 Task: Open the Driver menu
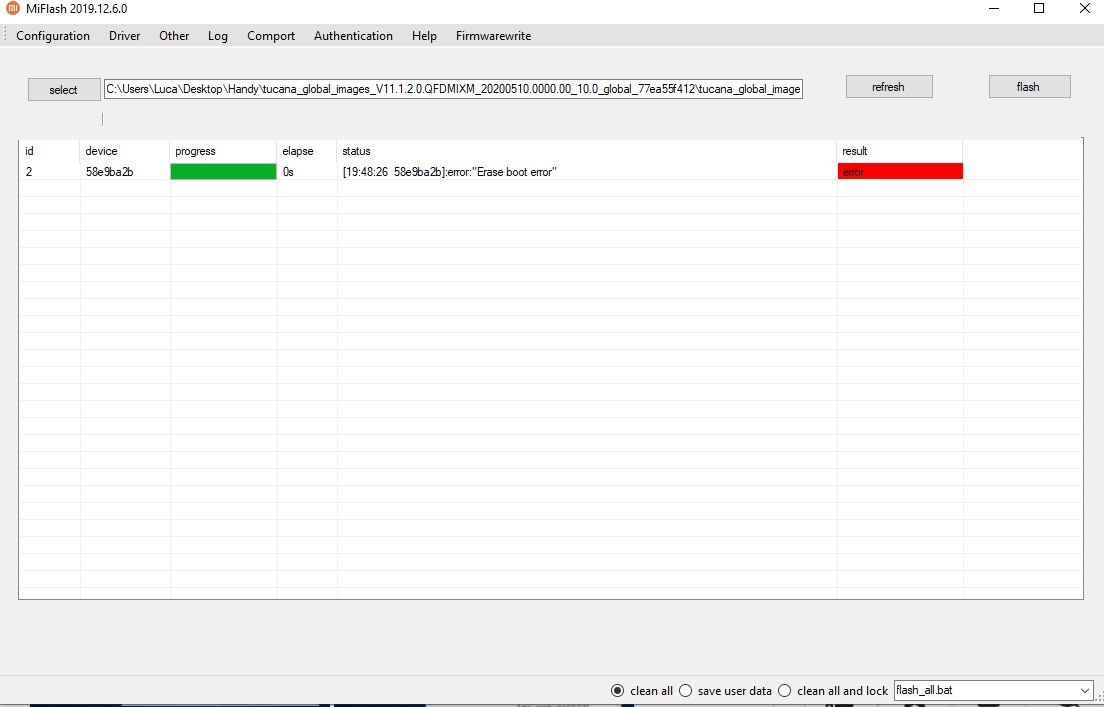point(125,36)
